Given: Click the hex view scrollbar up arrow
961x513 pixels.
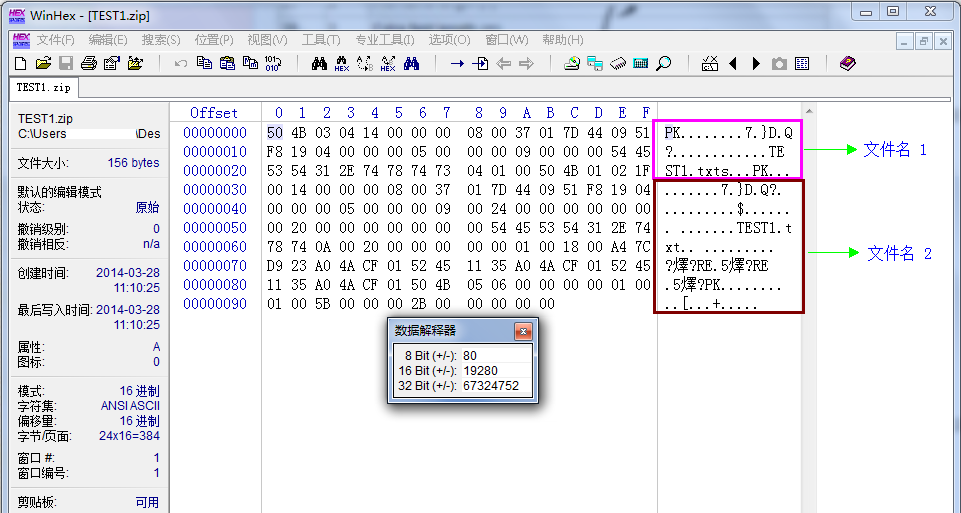Looking at the screenshot, I should coord(809,112).
